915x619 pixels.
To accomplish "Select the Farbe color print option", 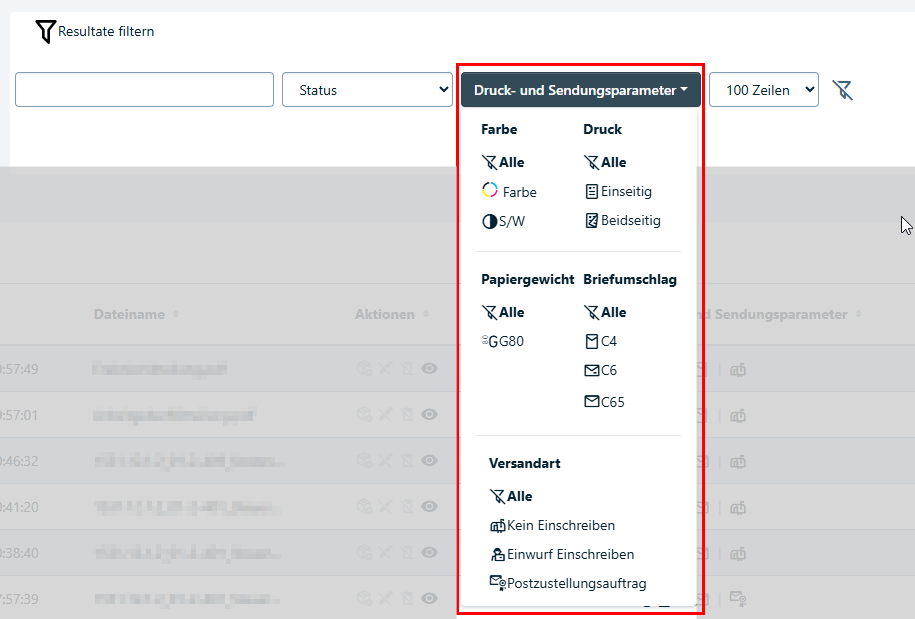I will click(x=509, y=192).
